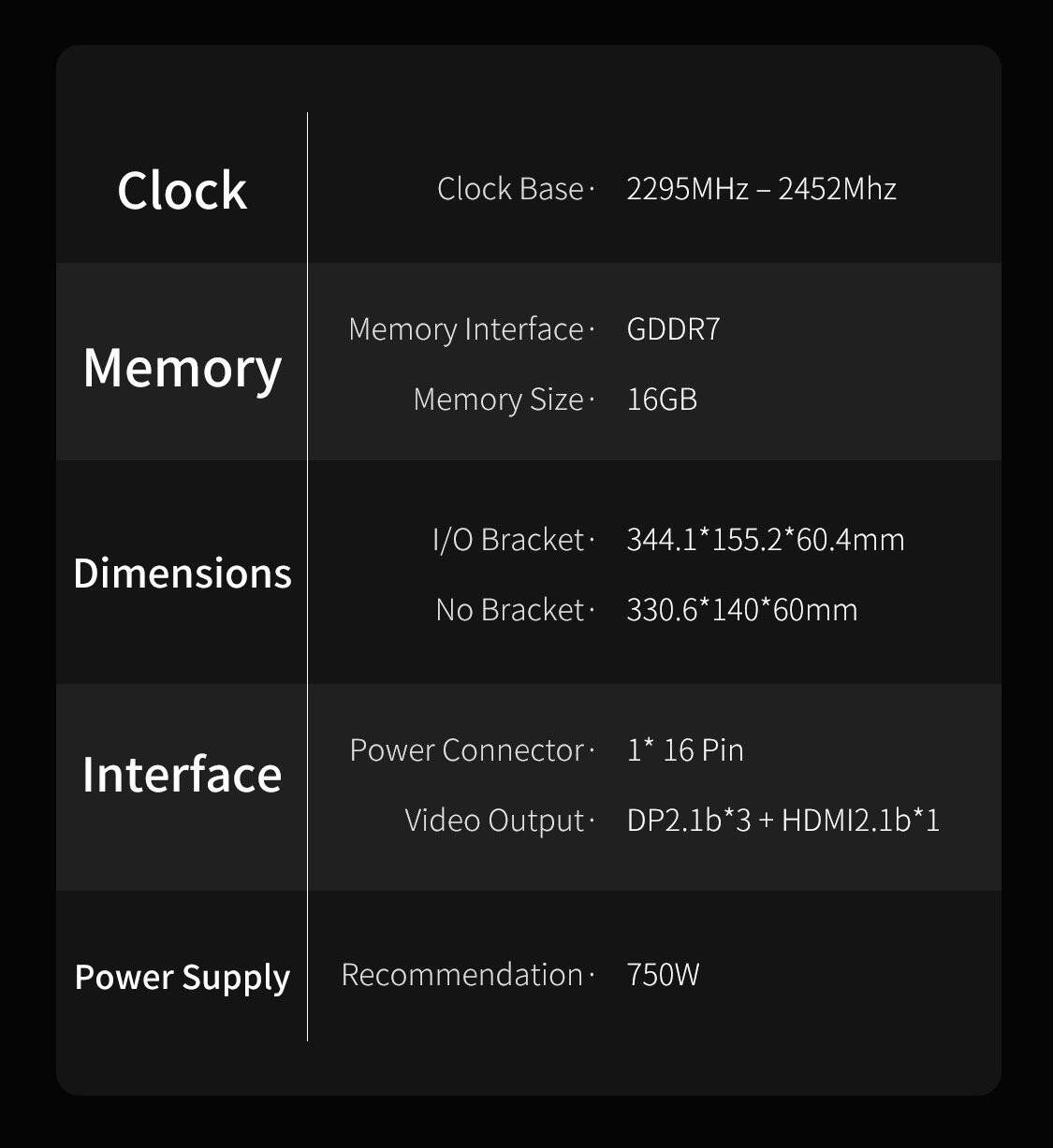Image resolution: width=1053 pixels, height=1148 pixels.
Task: Select the 1* 16 Pin value
Action: click(685, 750)
